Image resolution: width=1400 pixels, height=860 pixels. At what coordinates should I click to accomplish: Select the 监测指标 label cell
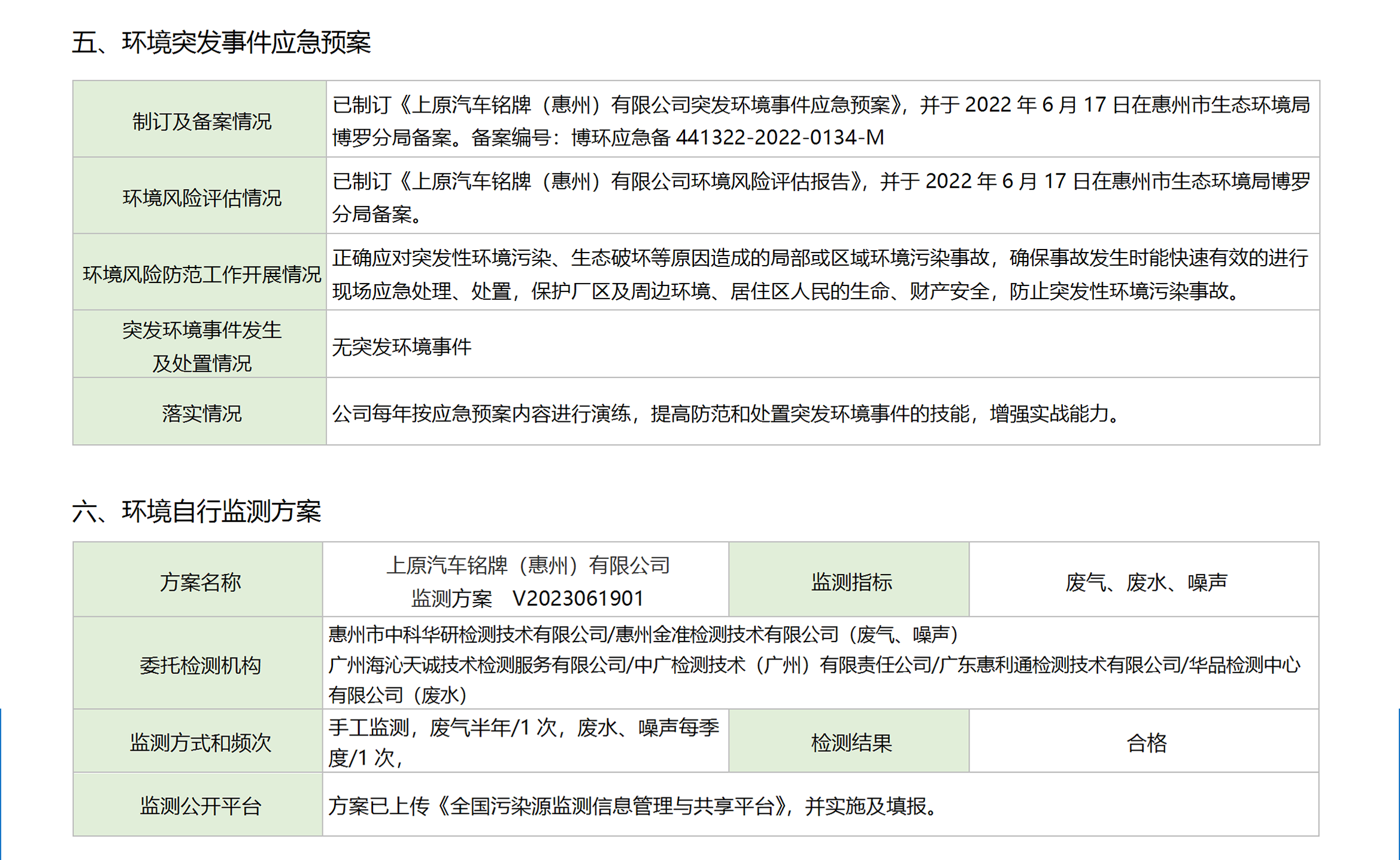coord(849,579)
